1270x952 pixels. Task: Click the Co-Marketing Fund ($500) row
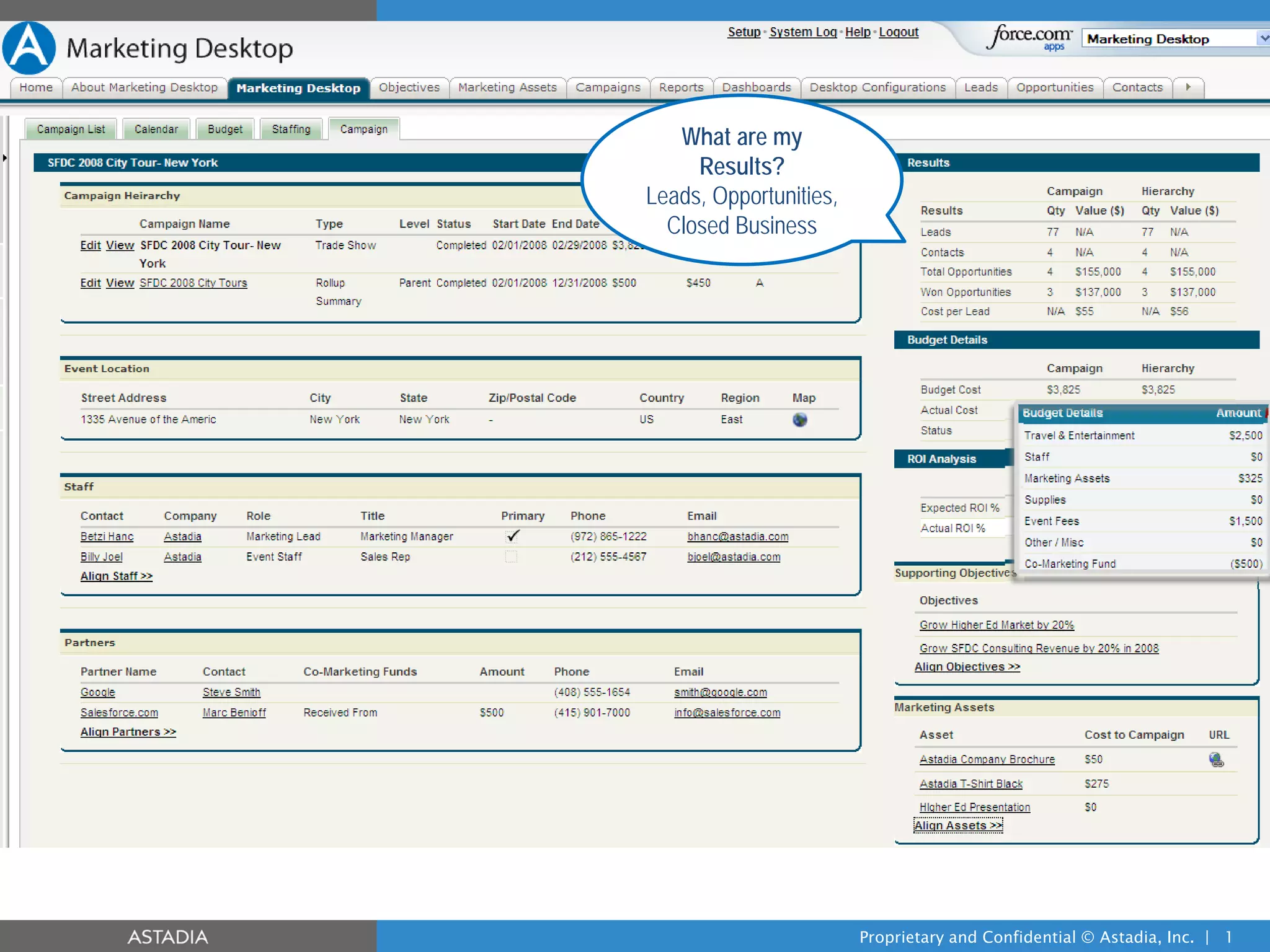(x=1142, y=563)
